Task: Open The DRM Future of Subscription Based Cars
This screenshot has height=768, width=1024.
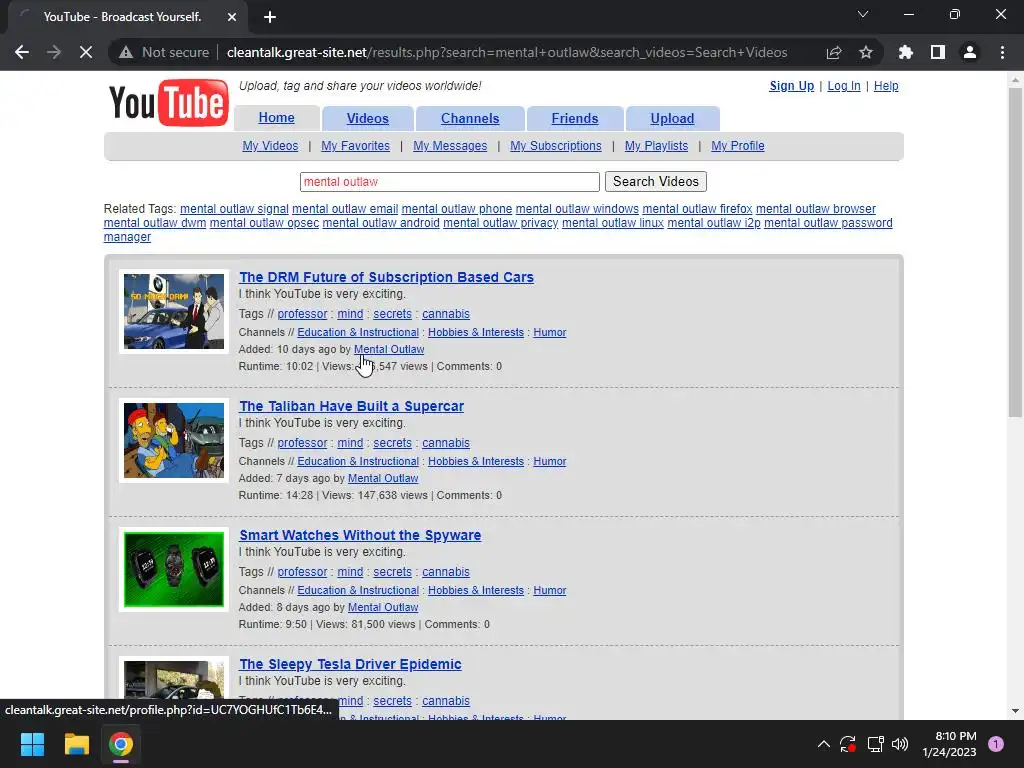Action: 387,277
